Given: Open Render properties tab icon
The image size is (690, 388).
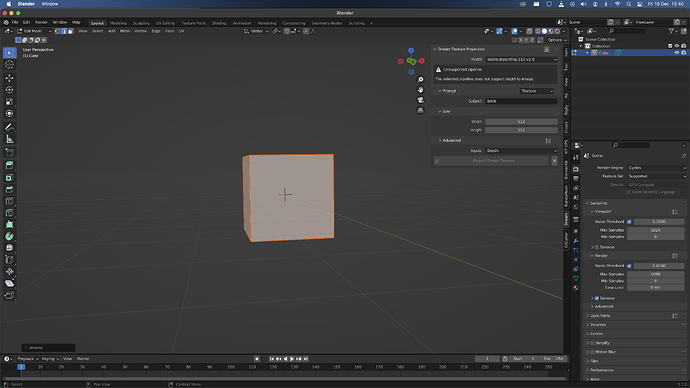Looking at the screenshot, I should (x=576, y=169).
